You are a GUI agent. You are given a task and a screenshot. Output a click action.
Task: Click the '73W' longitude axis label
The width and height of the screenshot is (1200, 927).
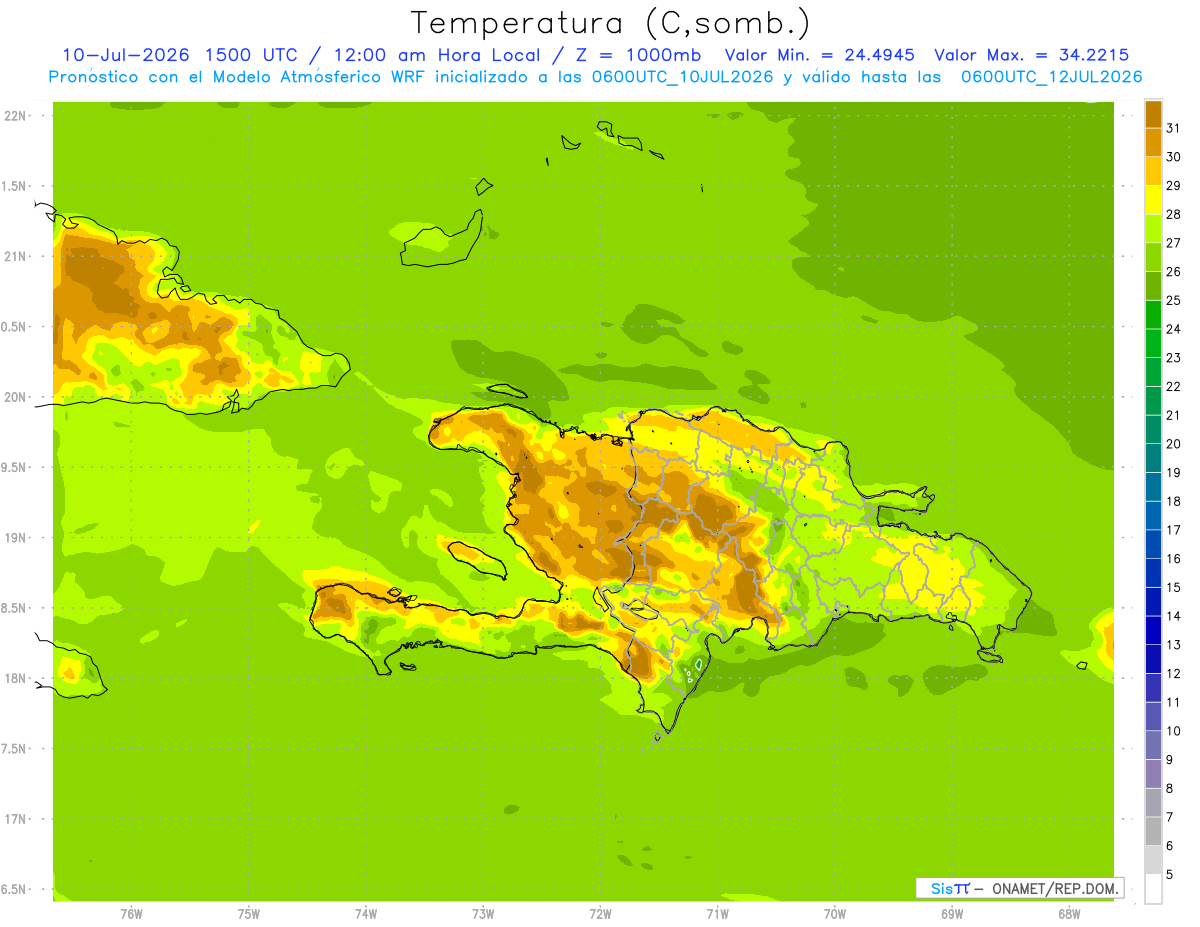click(483, 914)
